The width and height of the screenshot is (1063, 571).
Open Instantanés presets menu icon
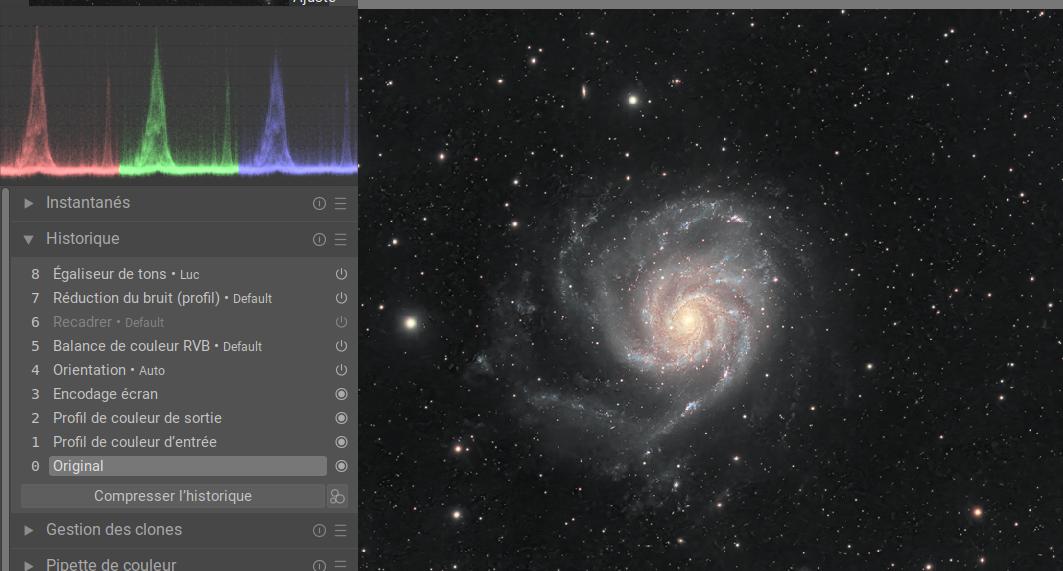(340, 203)
